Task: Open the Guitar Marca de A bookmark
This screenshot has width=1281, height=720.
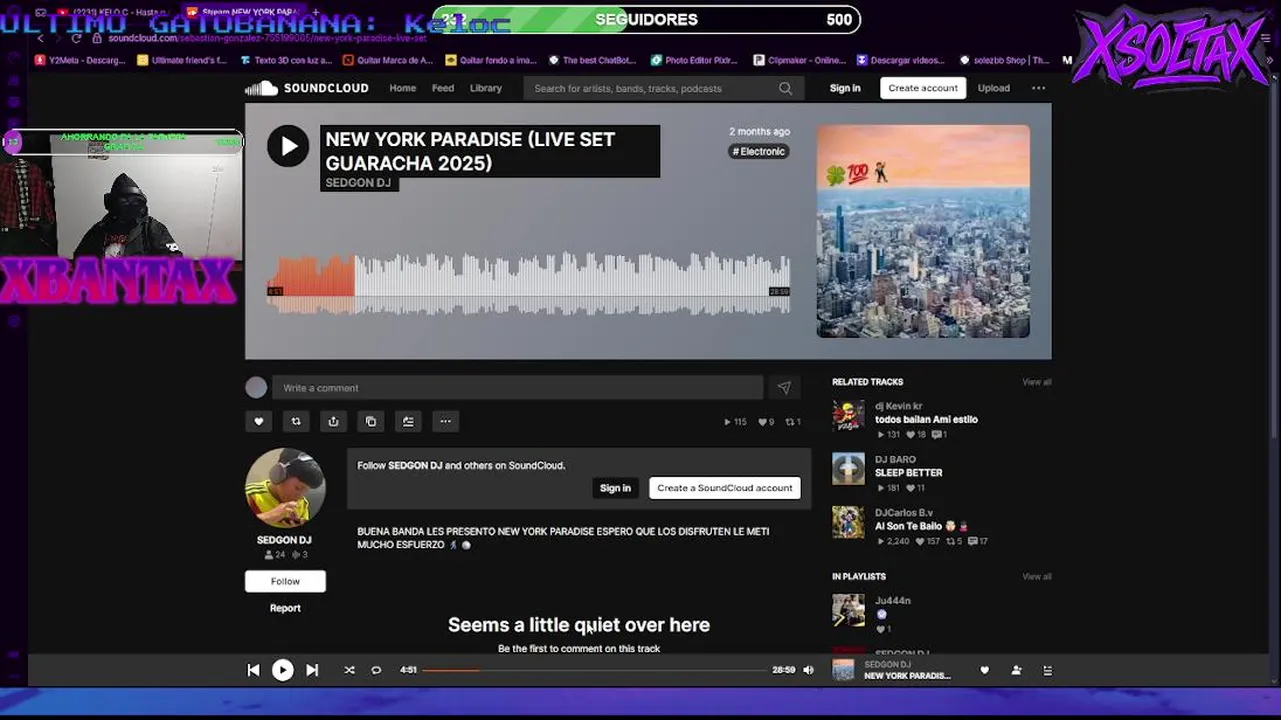Action: pyautogui.click(x=388, y=60)
